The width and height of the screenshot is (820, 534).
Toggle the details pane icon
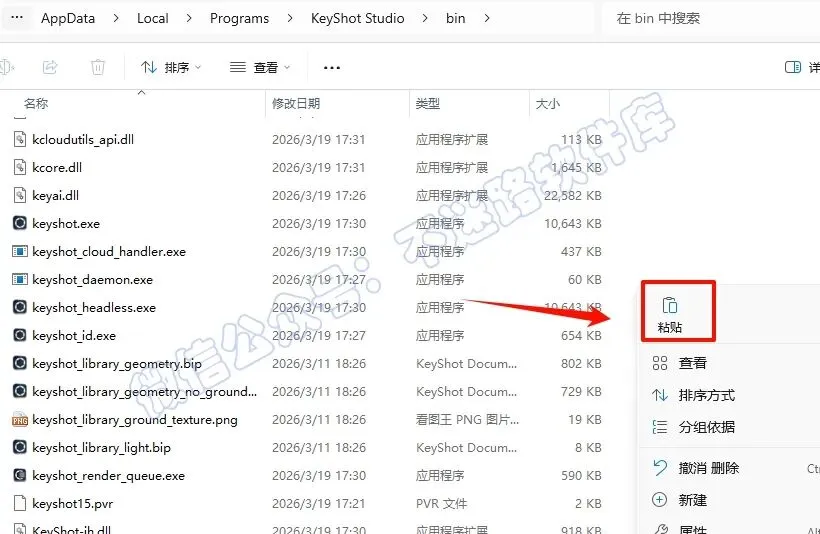pos(793,67)
